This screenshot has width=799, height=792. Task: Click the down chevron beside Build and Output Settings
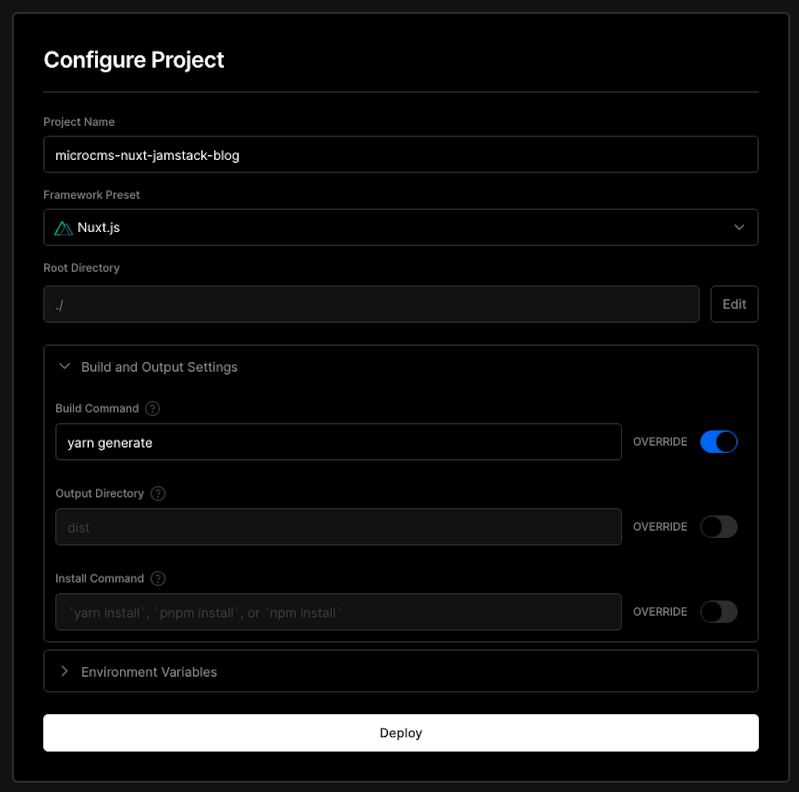[65, 367]
